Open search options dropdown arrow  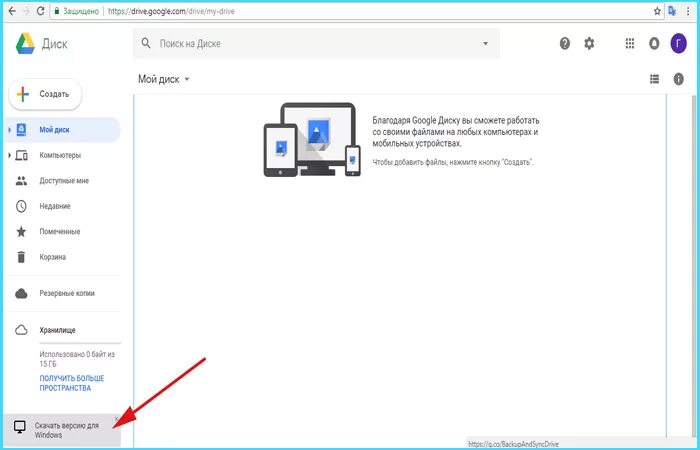point(486,44)
